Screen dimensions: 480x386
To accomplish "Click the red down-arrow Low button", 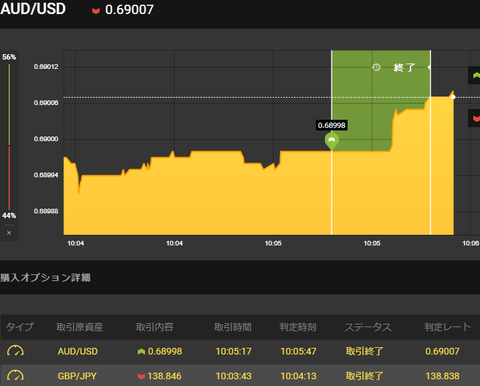I will [x=474, y=118].
